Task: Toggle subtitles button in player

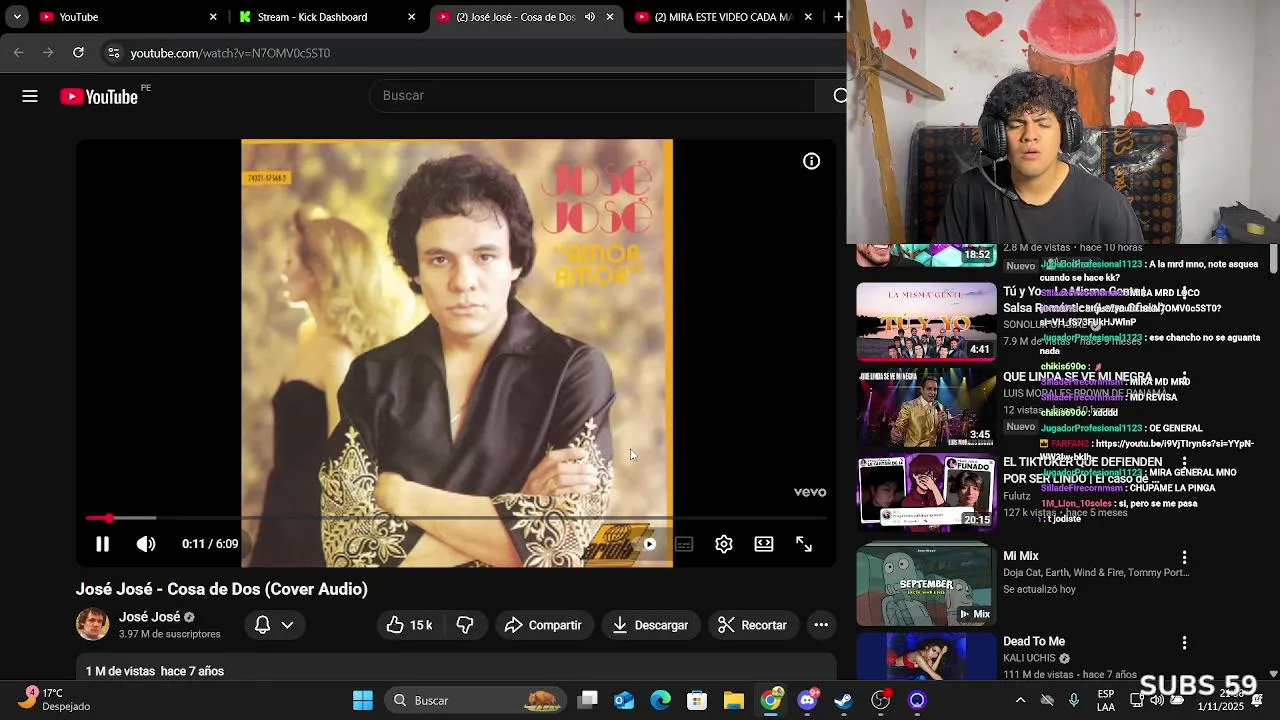Action: 684,544
